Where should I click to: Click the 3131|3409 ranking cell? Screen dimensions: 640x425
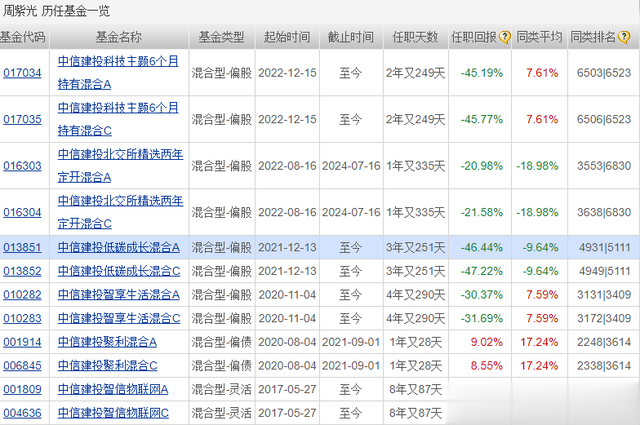click(604, 295)
